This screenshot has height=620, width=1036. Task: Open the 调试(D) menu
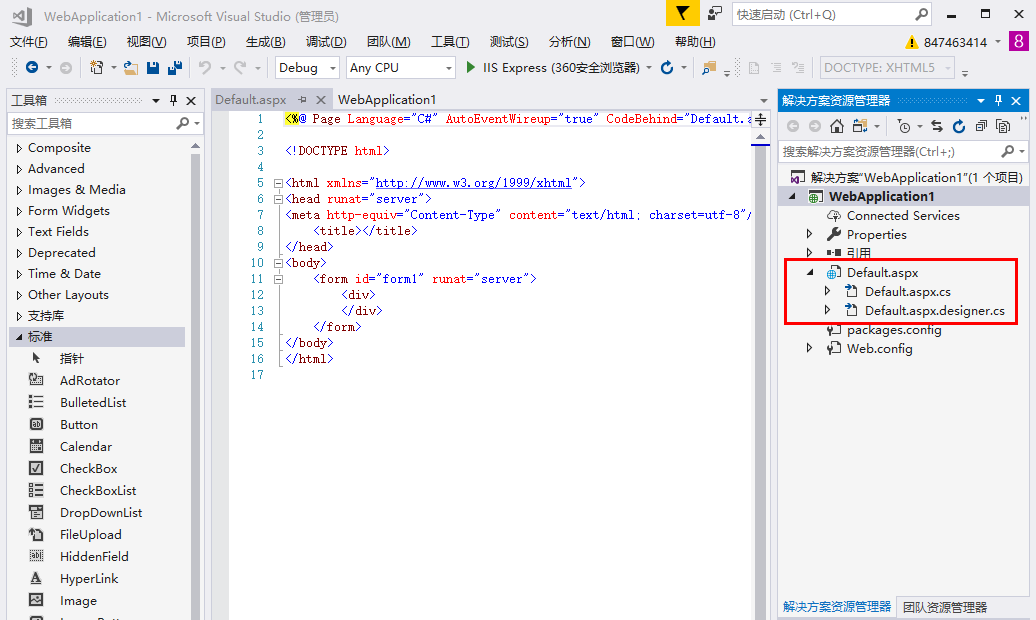(x=326, y=42)
